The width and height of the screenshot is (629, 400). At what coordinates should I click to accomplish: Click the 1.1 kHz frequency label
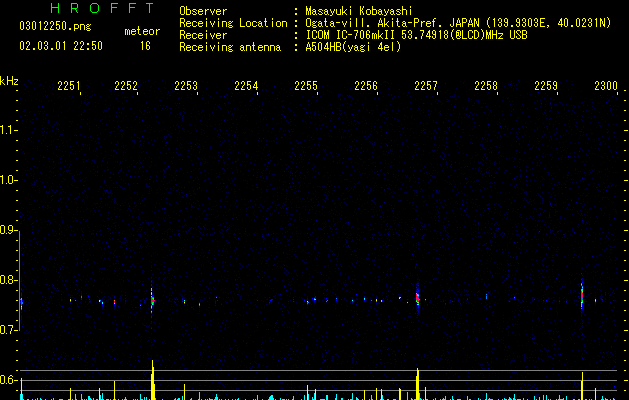click(x=8, y=130)
